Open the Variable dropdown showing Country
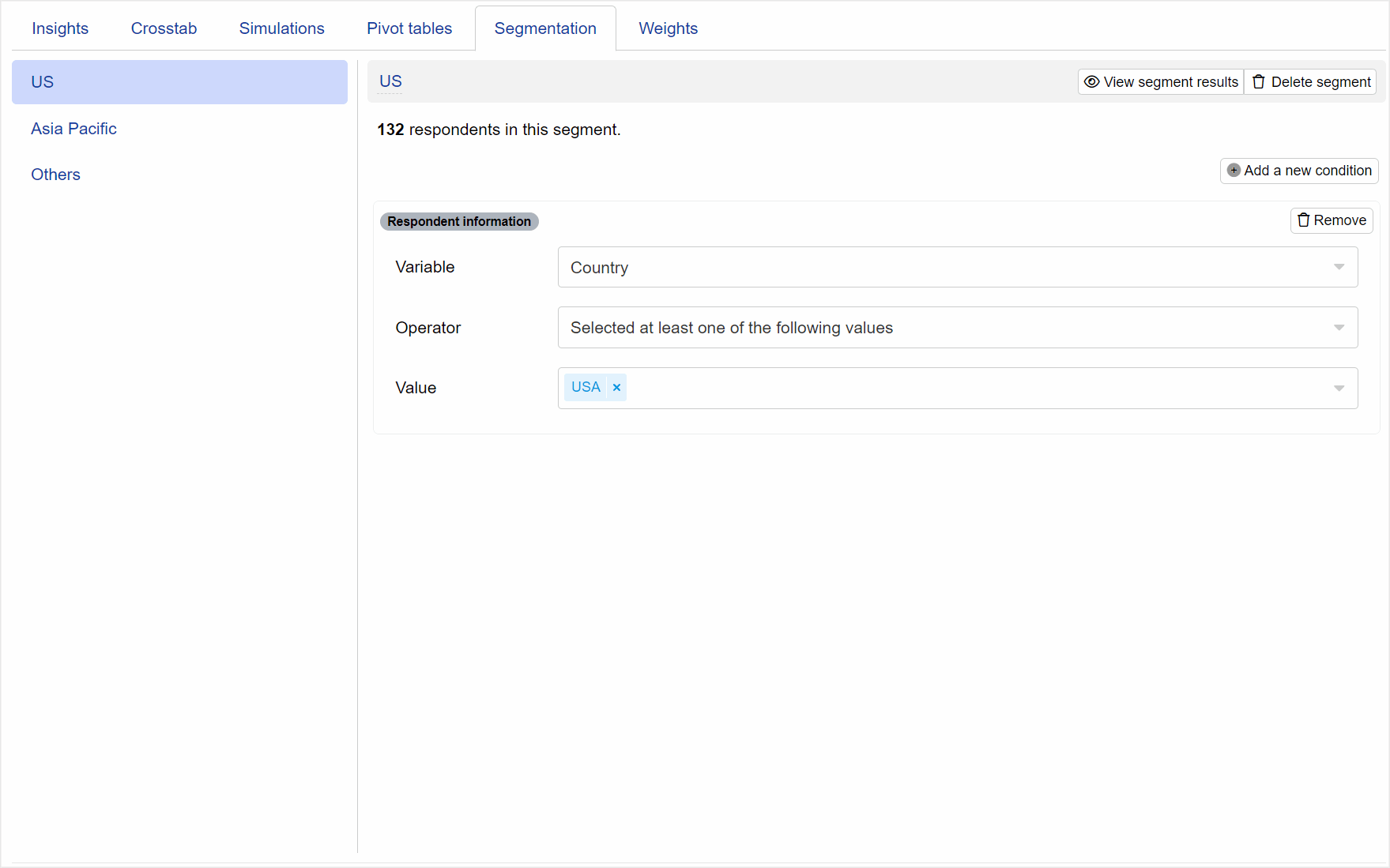Image resolution: width=1390 pixels, height=868 pixels. pyautogui.click(x=958, y=267)
